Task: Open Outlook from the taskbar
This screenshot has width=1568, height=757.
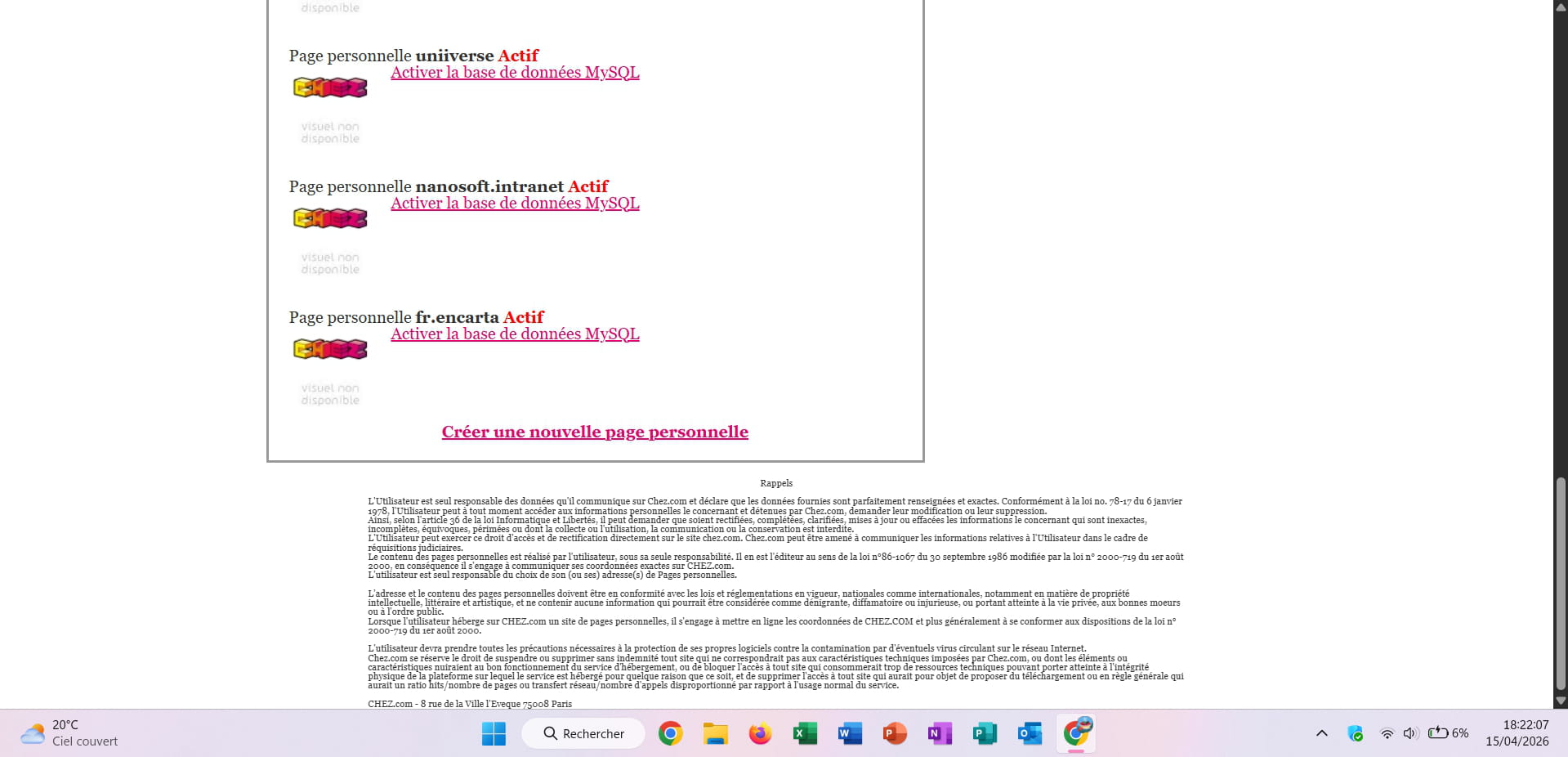Action: pos(1030,733)
